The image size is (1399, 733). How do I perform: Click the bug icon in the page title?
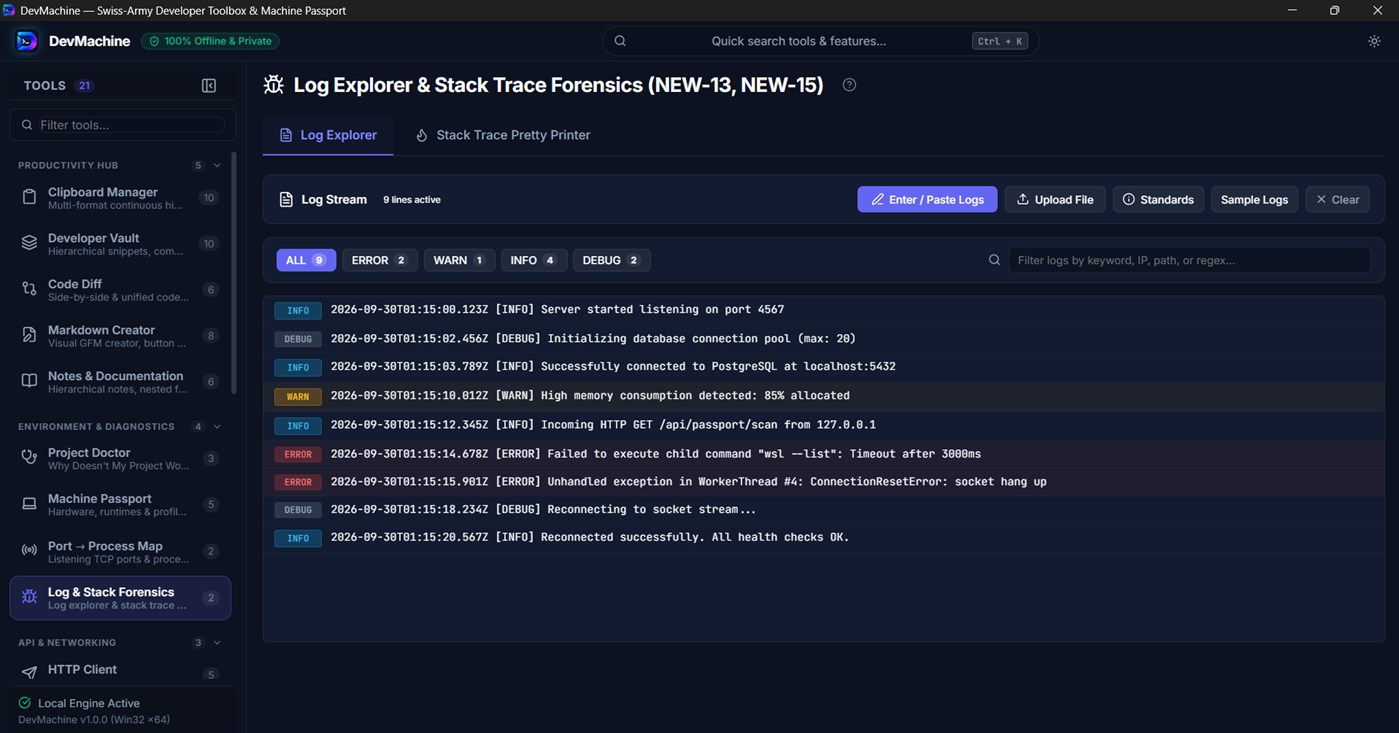pos(273,85)
